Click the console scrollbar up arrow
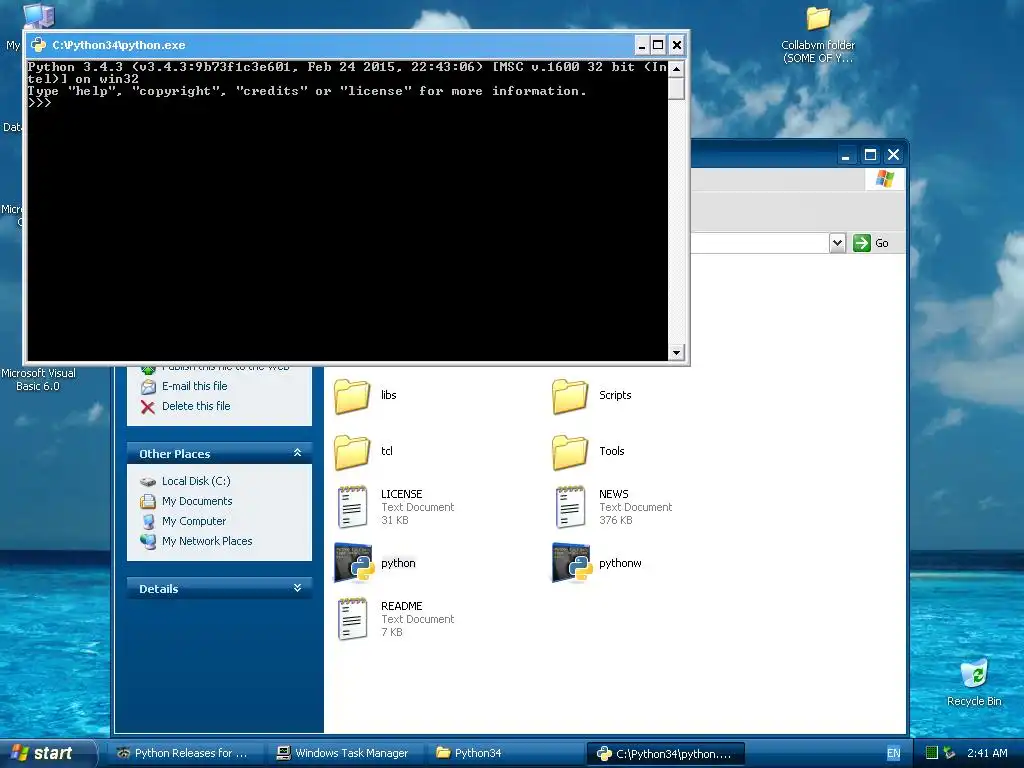Image resolution: width=1024 pixels, height=768 pixels. [676, 69]
